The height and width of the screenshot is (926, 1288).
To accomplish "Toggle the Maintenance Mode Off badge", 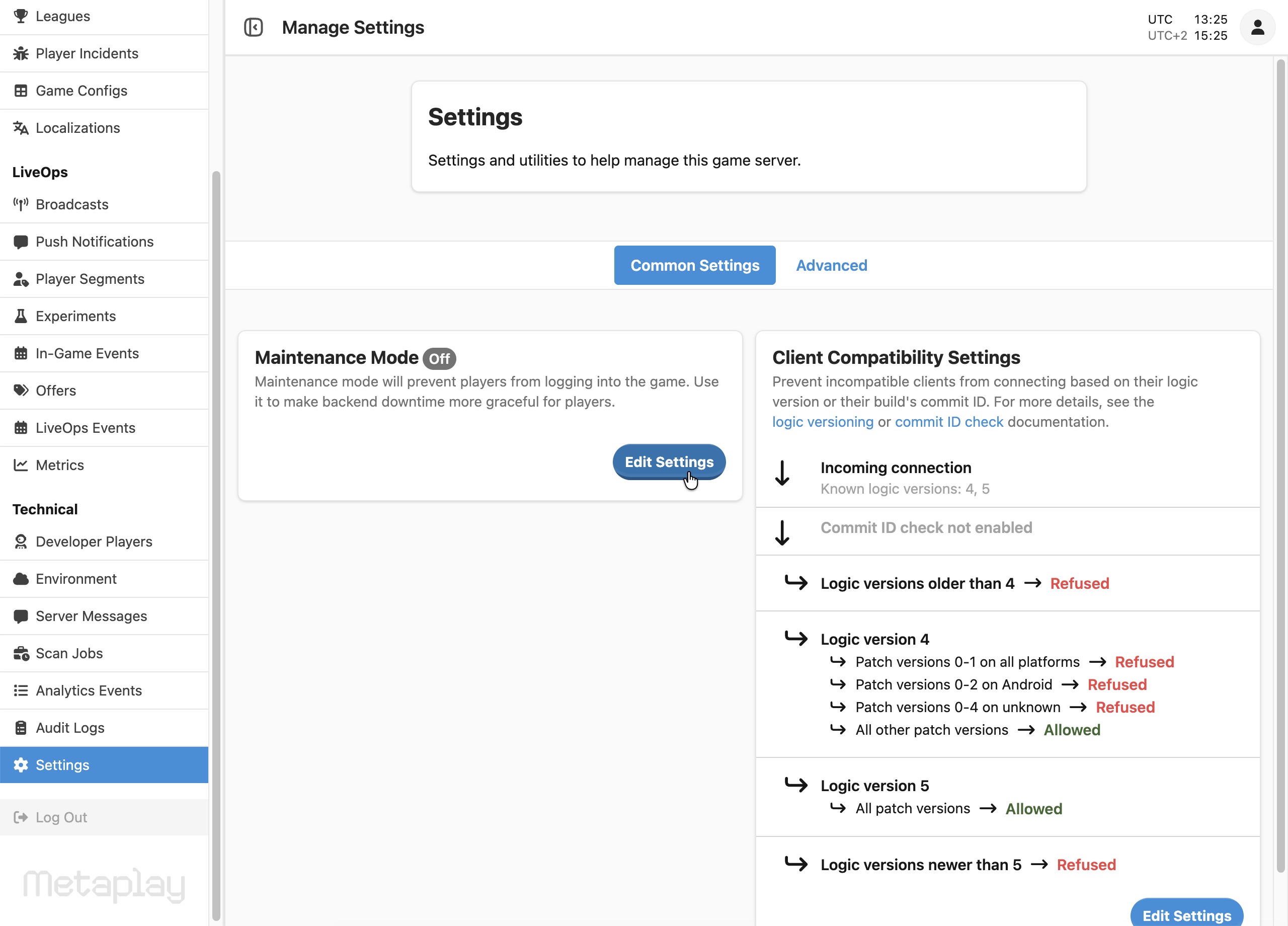I will (x=439, y=358).
